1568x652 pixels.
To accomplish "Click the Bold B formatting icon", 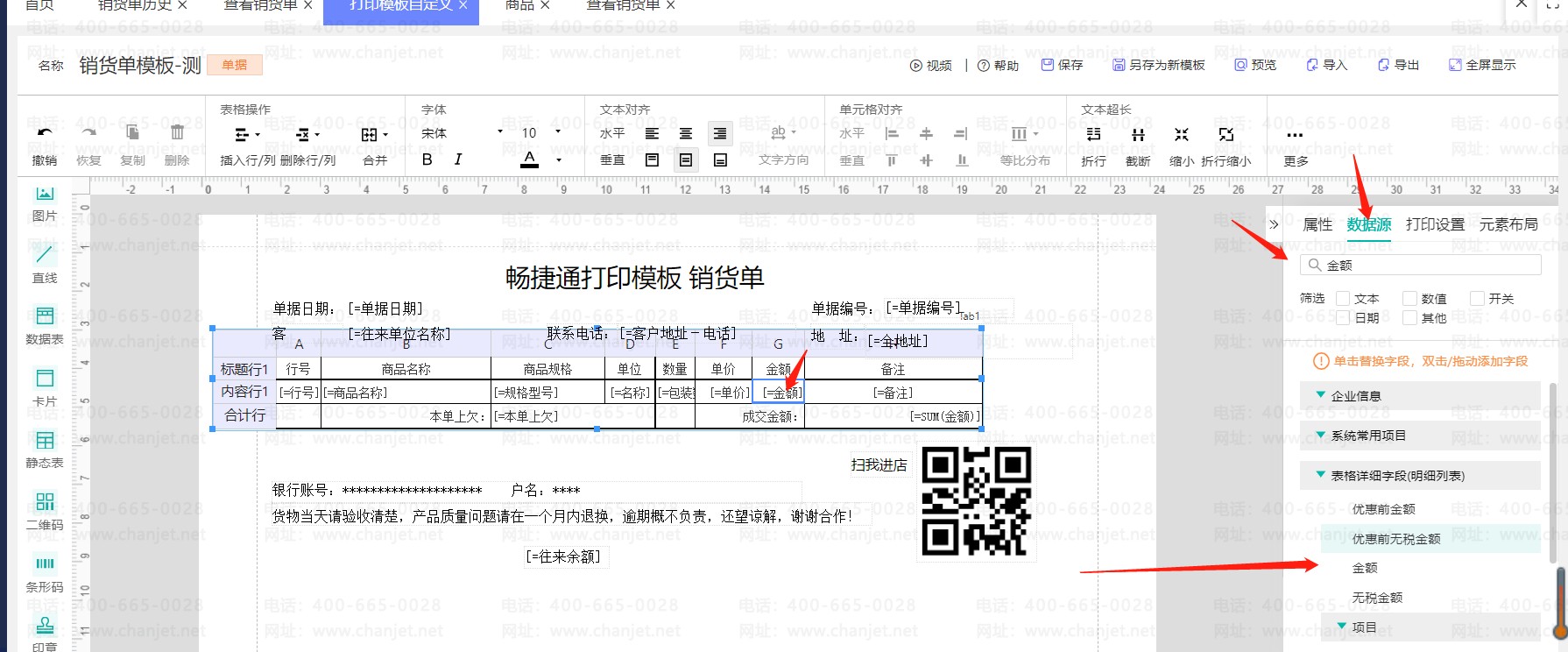I will pyautogui.click(x=427, y=159).
